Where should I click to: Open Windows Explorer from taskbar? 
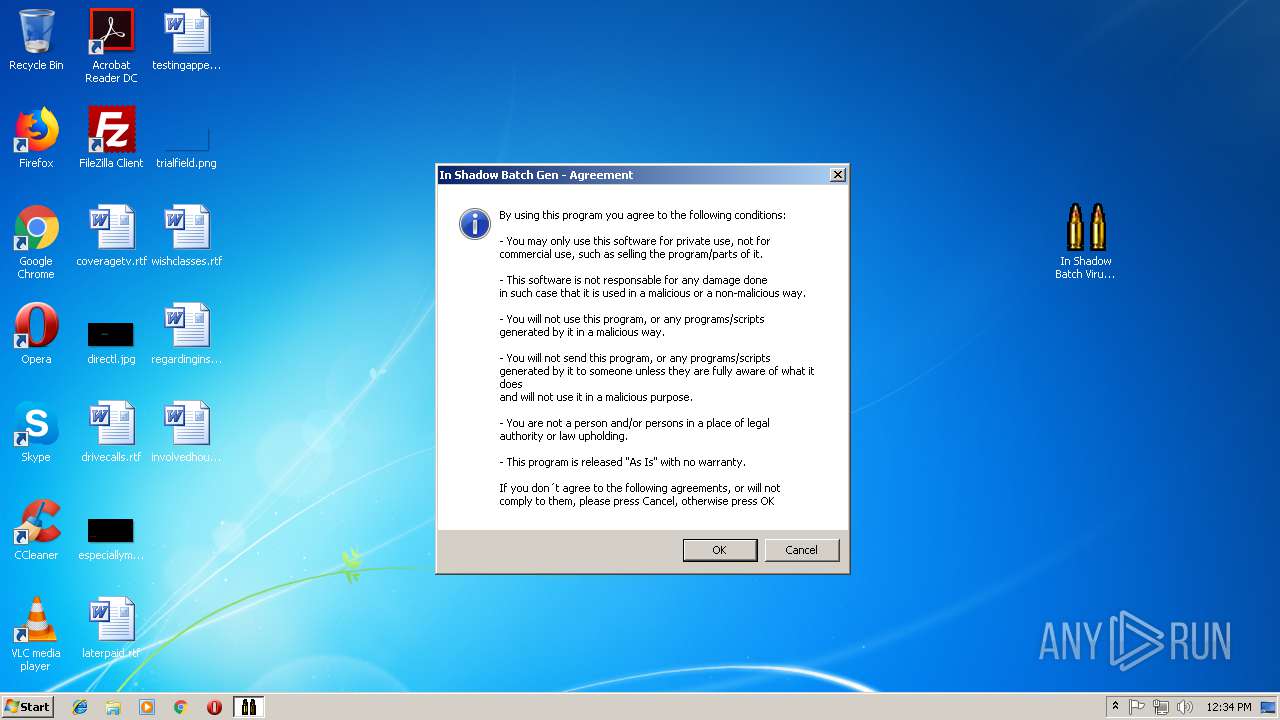click(113, 707)
